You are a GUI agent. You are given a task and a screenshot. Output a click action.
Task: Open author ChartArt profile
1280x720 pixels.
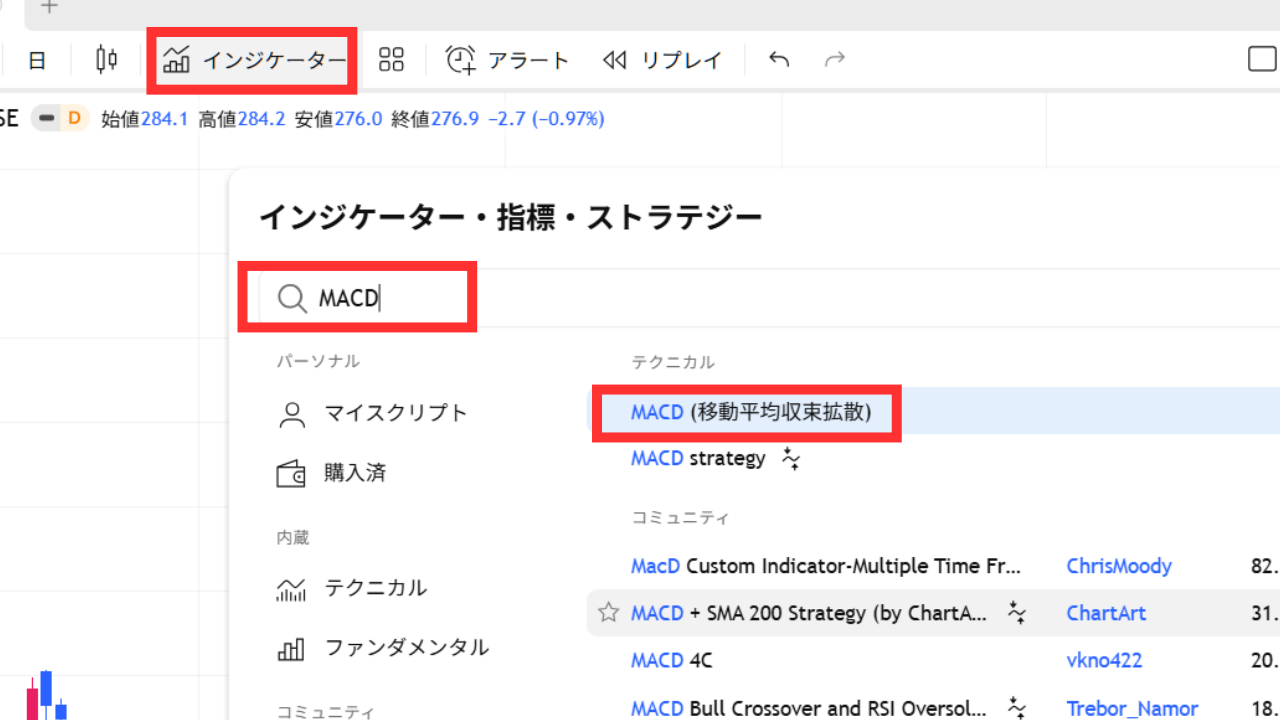tap(1106, 613)
